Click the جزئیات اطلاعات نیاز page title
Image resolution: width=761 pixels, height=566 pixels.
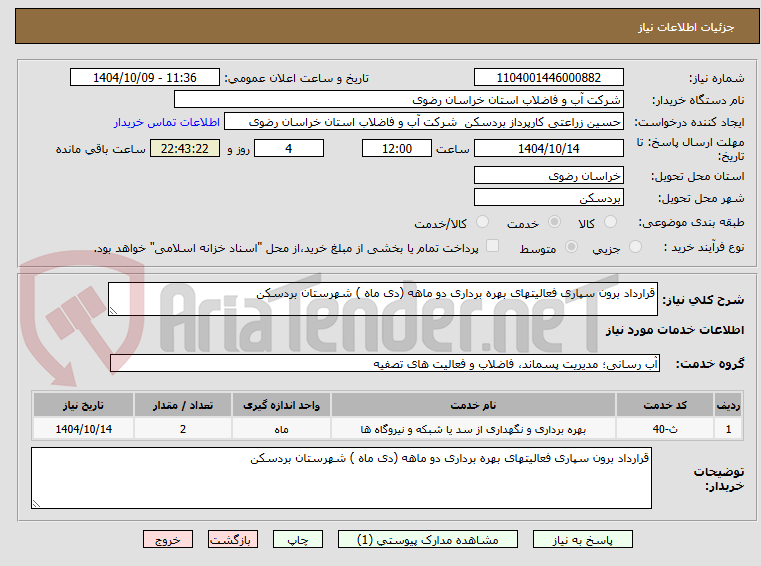tap(686, 27)
